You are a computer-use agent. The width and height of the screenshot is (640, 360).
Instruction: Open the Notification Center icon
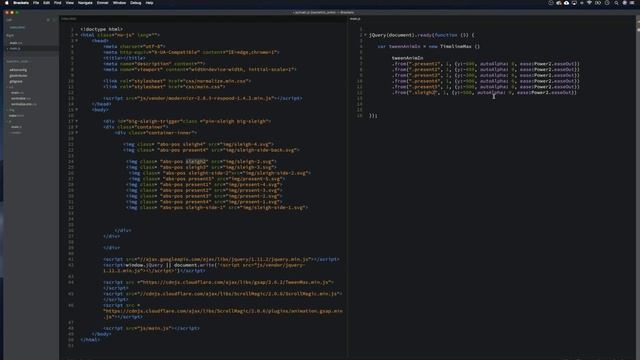coord(632,3)
